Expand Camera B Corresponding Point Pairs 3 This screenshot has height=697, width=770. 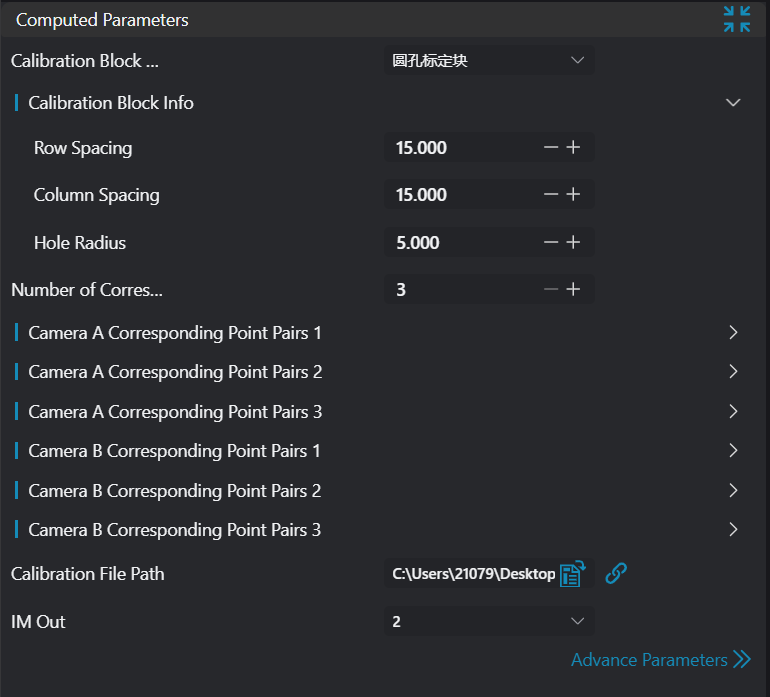(x=733, y=530)
